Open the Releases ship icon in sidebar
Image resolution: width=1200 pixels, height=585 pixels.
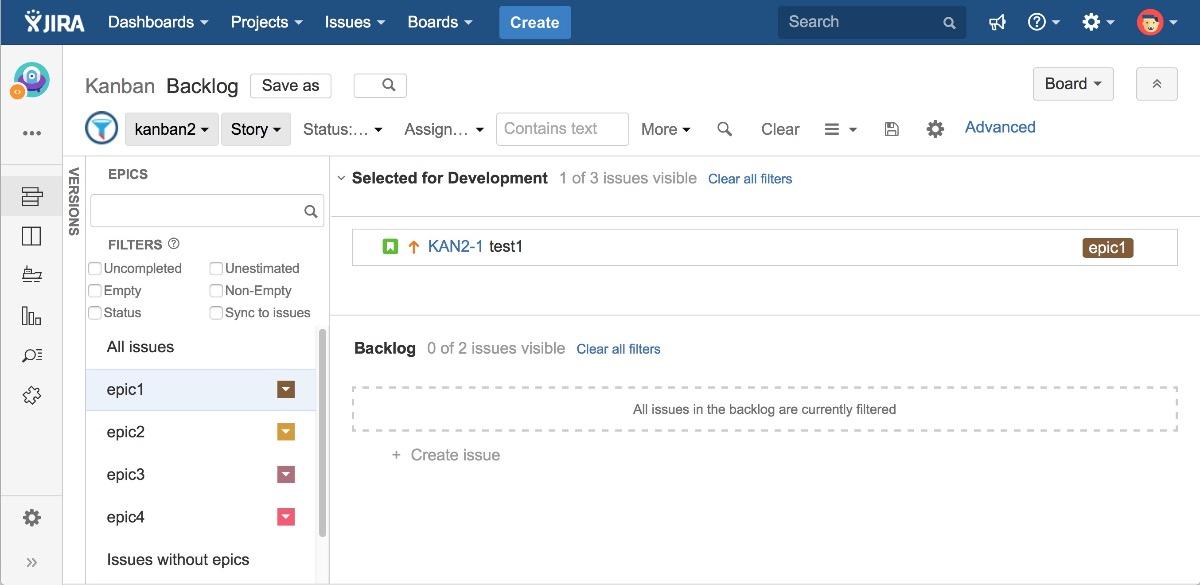pos(31,276)
